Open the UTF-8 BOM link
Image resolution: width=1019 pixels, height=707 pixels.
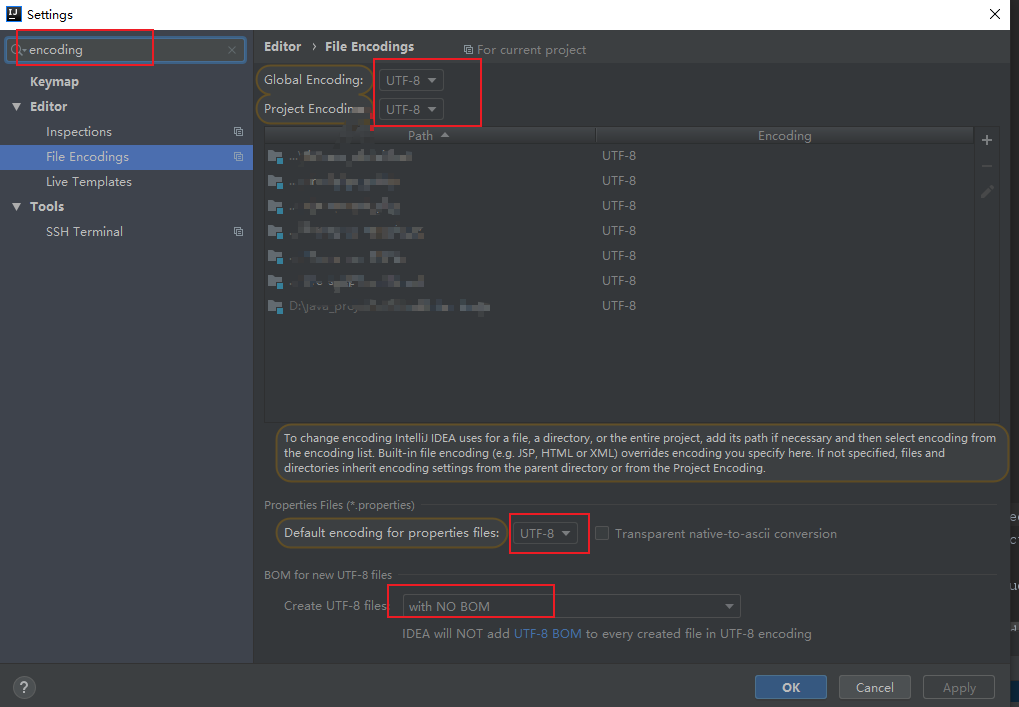548,634
